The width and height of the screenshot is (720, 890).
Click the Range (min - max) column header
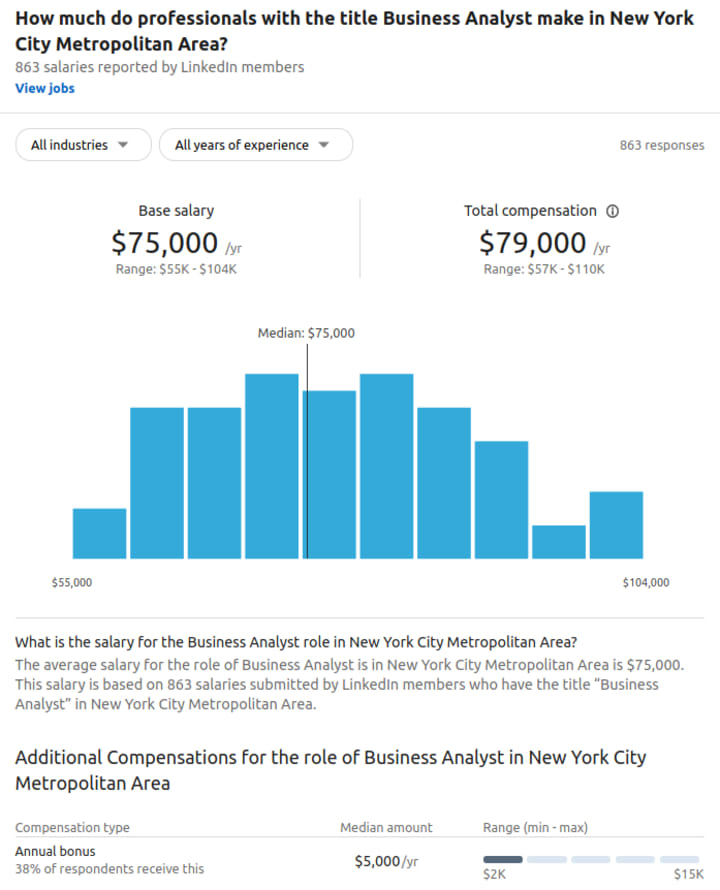click(535, 827)
